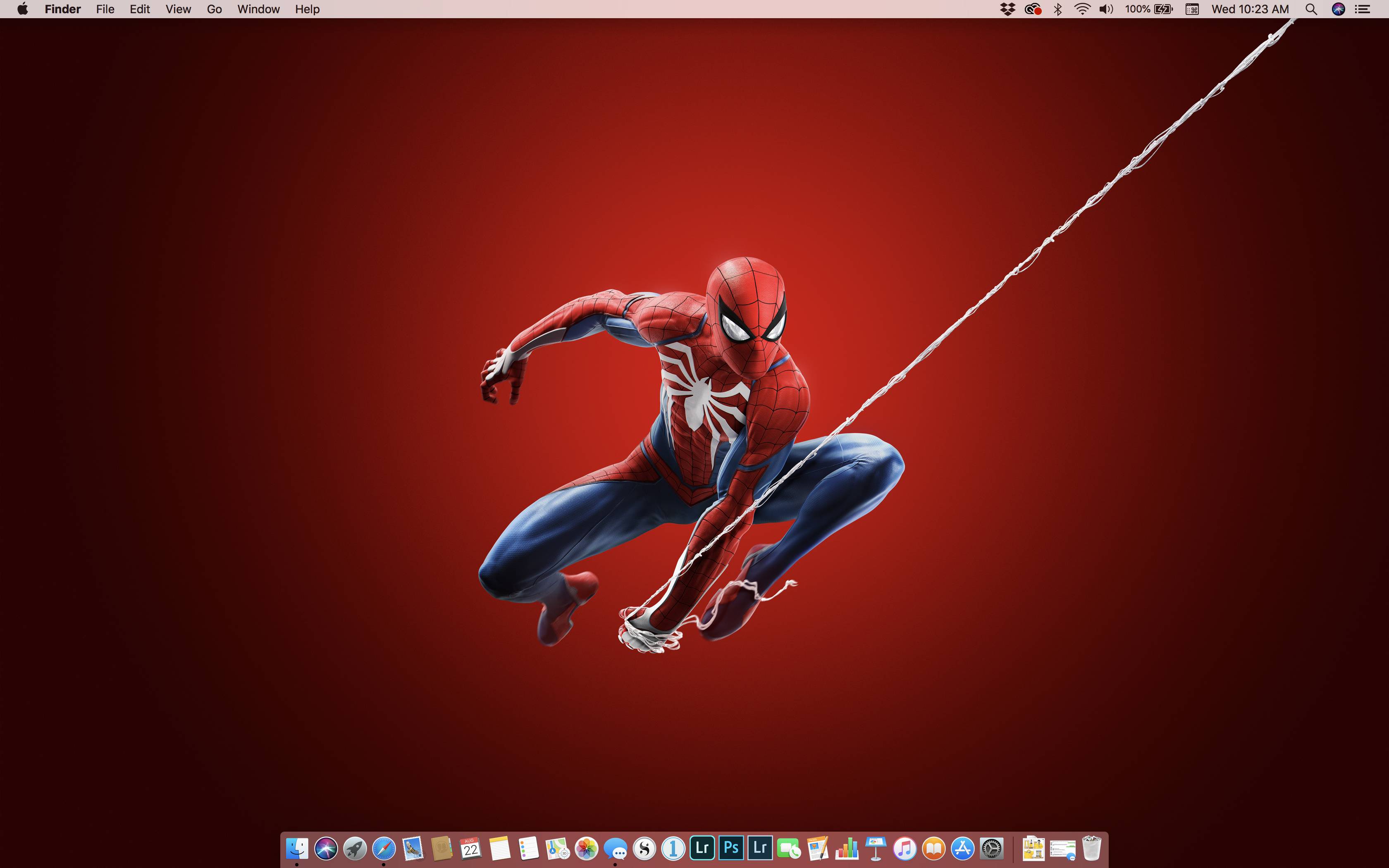Open rounded Lightroom CC icon left of Photoshop

pos(702,847)
